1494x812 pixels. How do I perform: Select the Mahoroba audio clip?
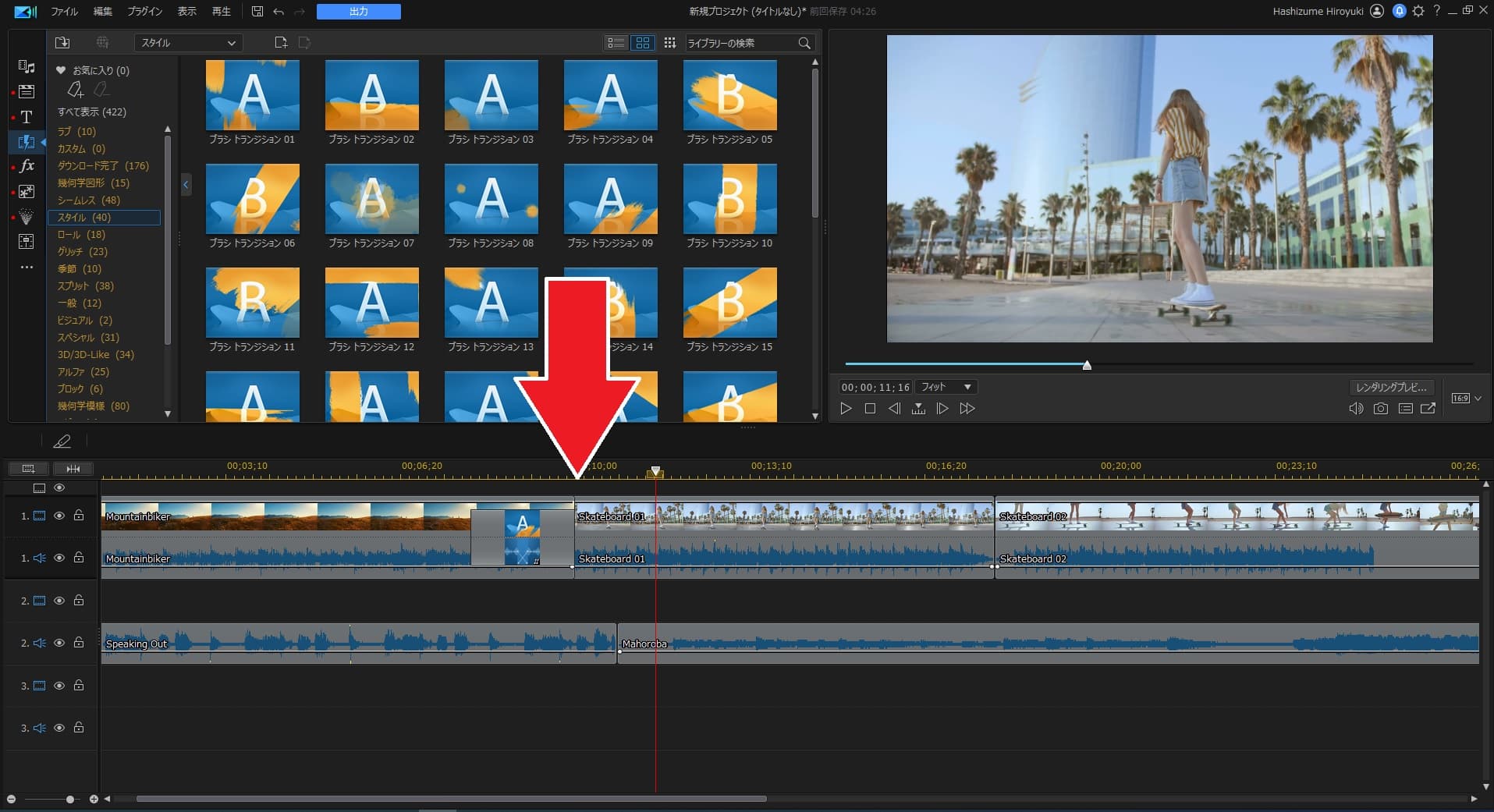tap(1049, 644)
